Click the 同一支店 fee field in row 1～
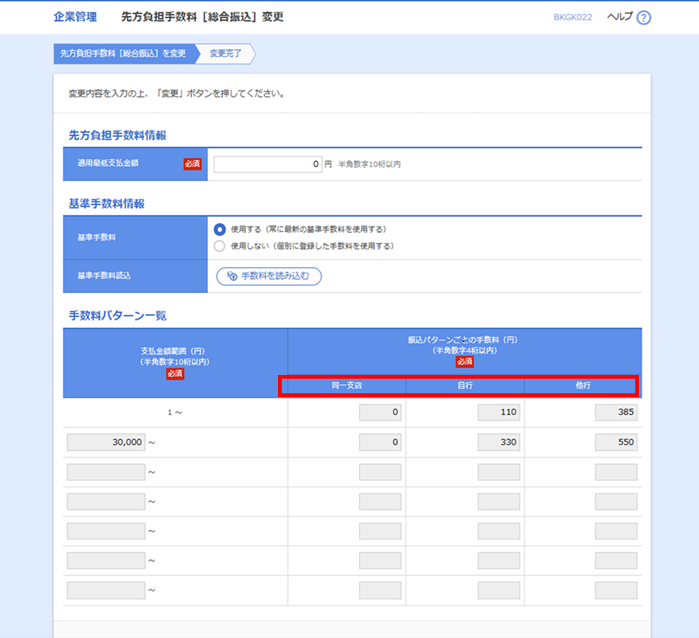The width and height of the screenshot is (699, 638). pos(380,412)
